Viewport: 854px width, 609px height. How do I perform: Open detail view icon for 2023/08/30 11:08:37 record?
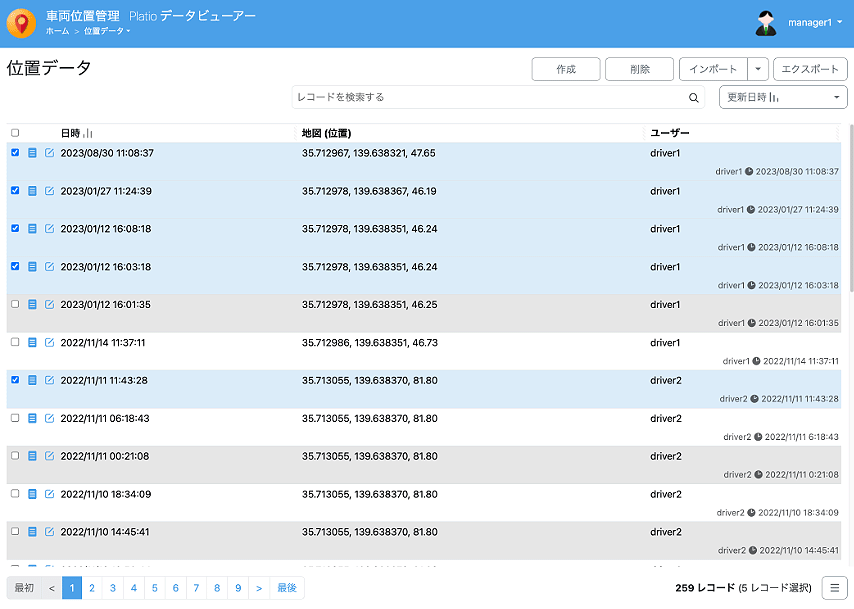click(33, 153)
